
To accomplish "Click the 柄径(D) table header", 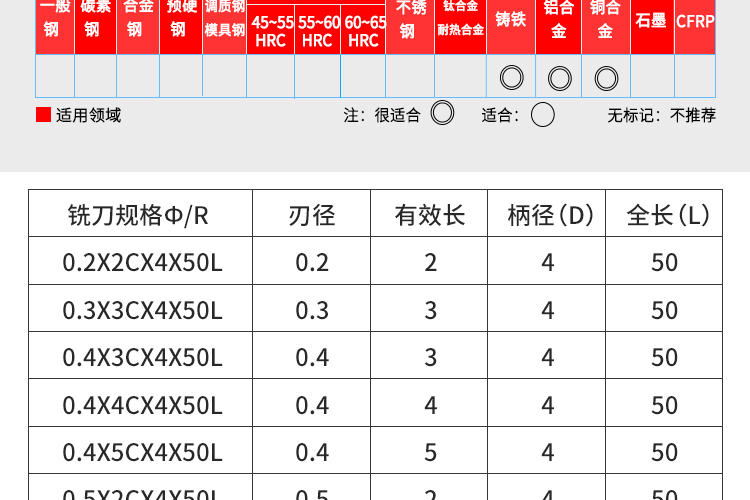I will click(x=548, y=214).
